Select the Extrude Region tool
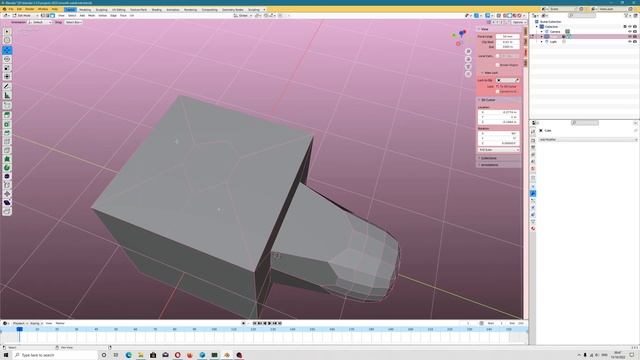The width and height of the screenshot is (640, 360). point(7,115)
